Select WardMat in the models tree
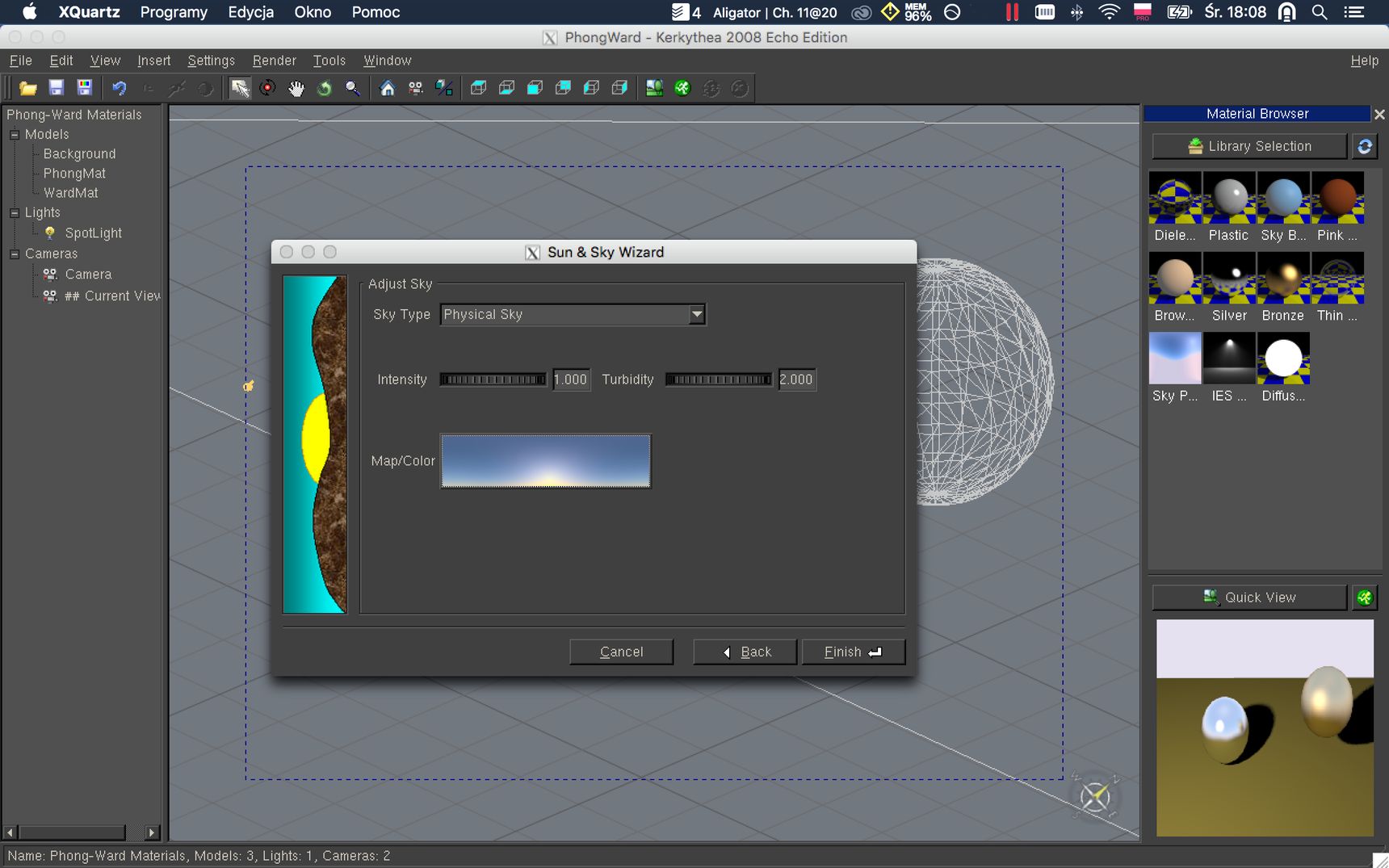 tap(71, 193)
